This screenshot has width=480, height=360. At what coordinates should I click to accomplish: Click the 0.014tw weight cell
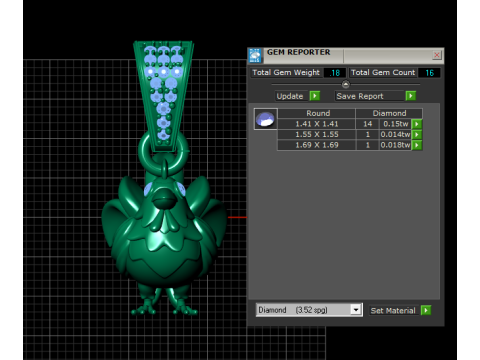[395, 134]
